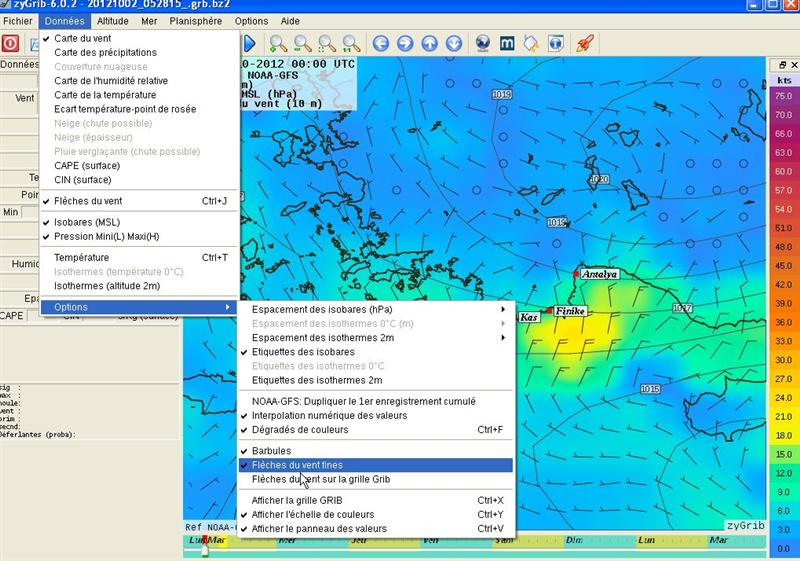The image size is (800, 561).
Task: Expand the Options submenu in Données
Action: 139,307
